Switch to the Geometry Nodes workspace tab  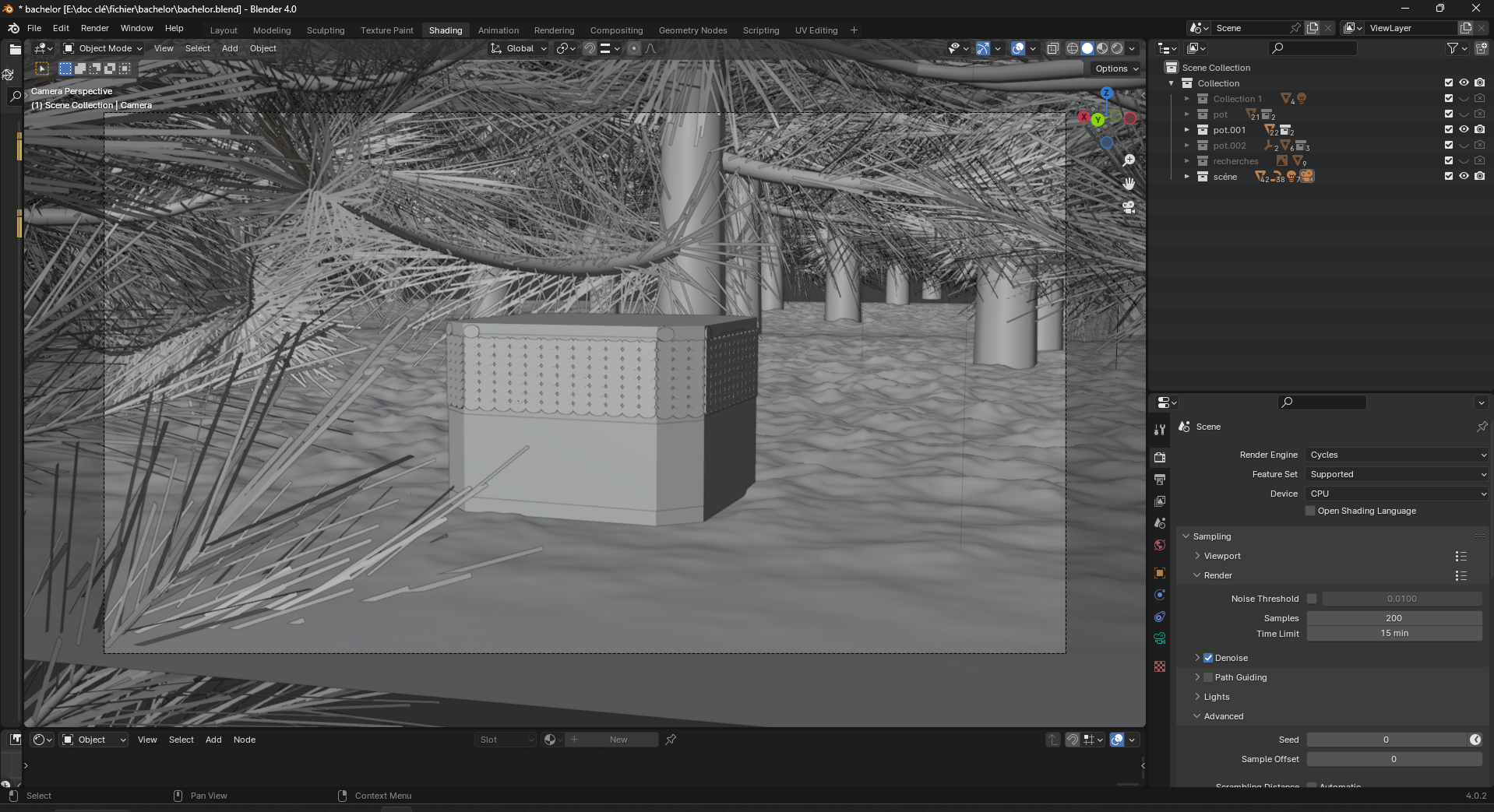click(x=692, y=30)
